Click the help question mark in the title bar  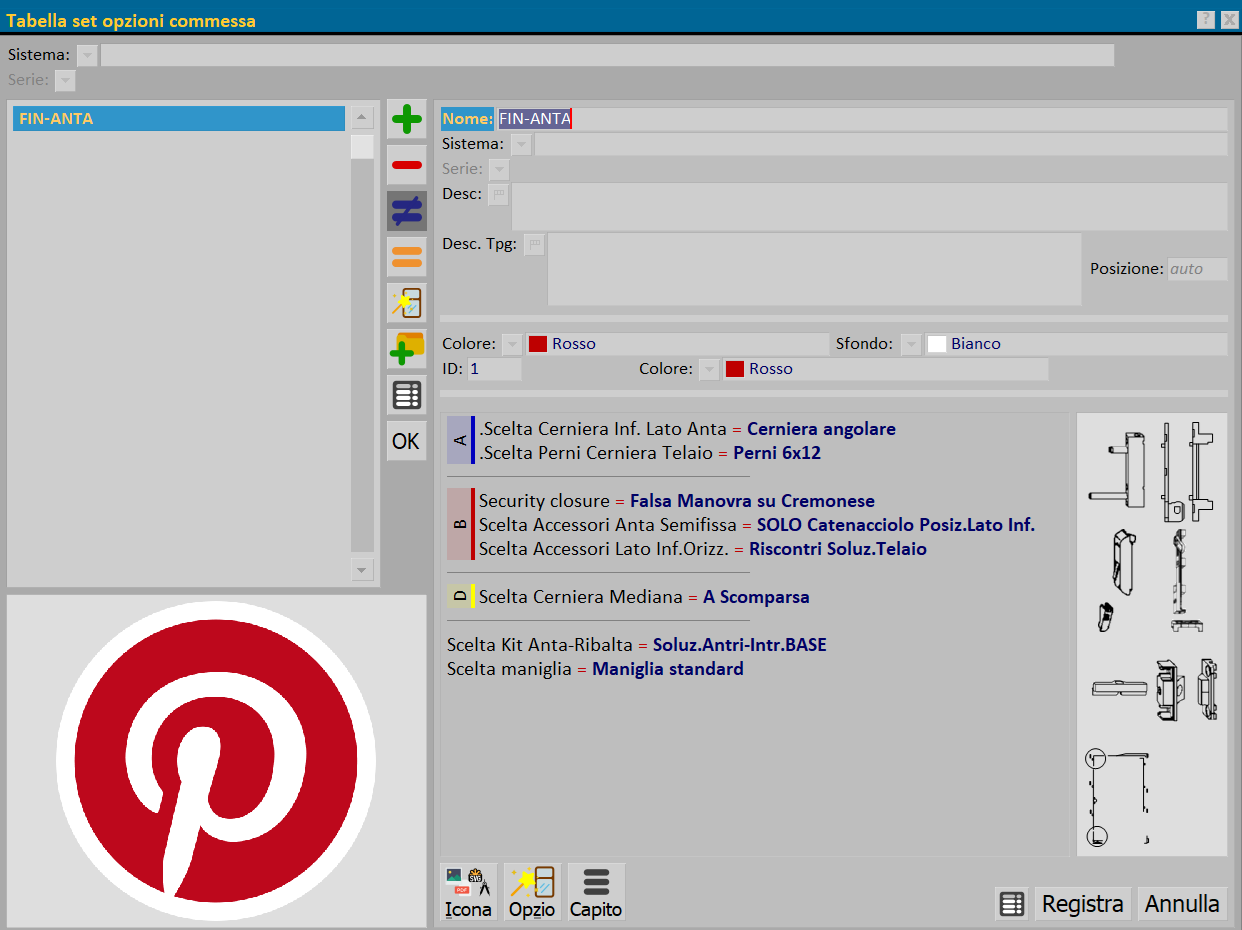(x=1206, y=19)
